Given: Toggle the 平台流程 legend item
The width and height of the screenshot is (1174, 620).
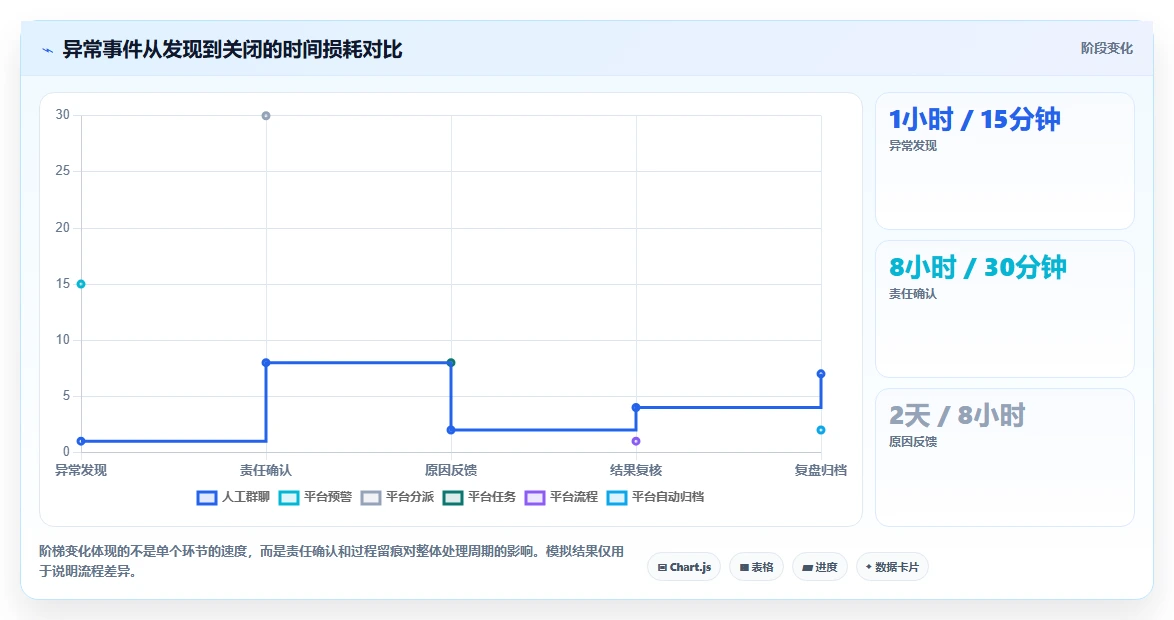Looking at the screenshot, I should 561,497.
